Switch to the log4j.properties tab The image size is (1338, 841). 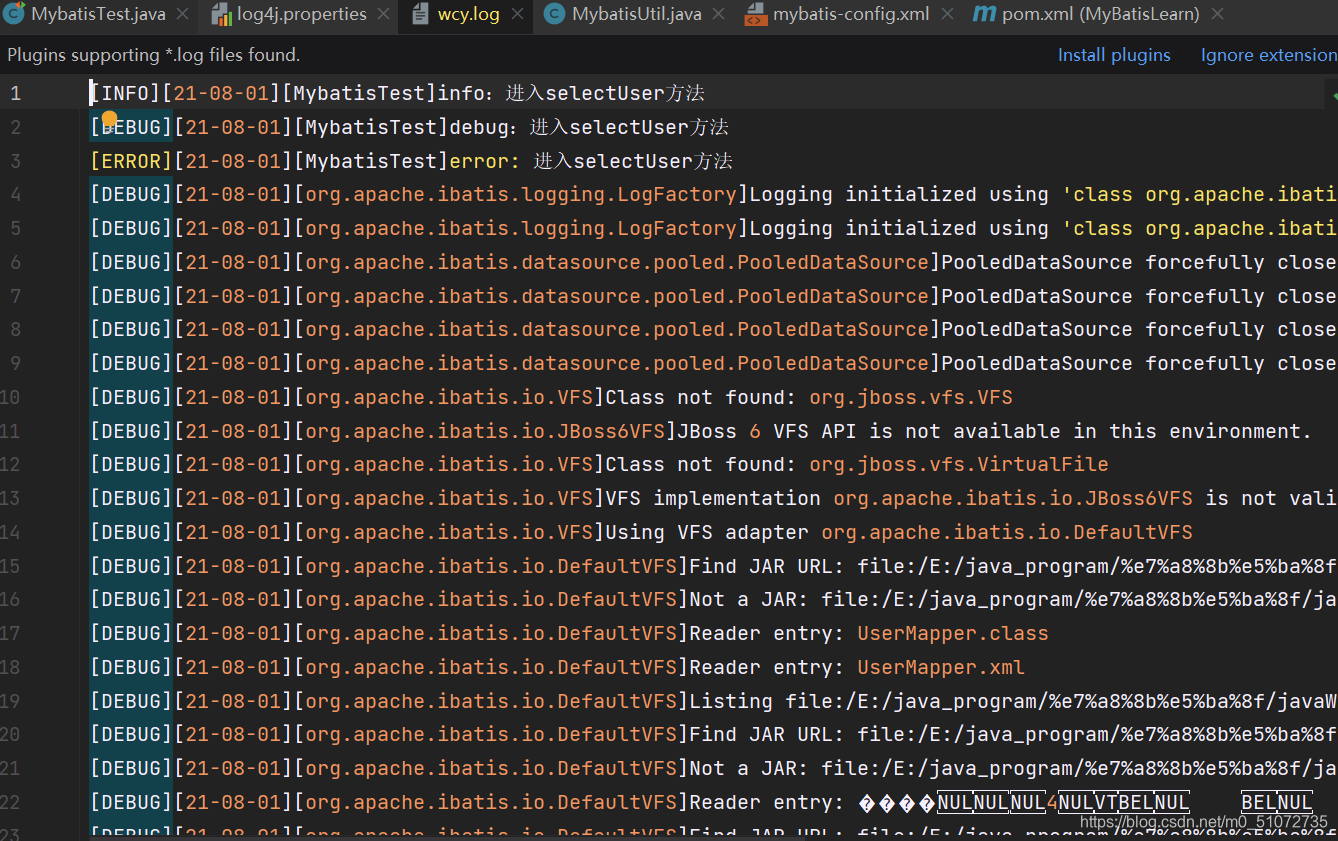click(302, 15)
